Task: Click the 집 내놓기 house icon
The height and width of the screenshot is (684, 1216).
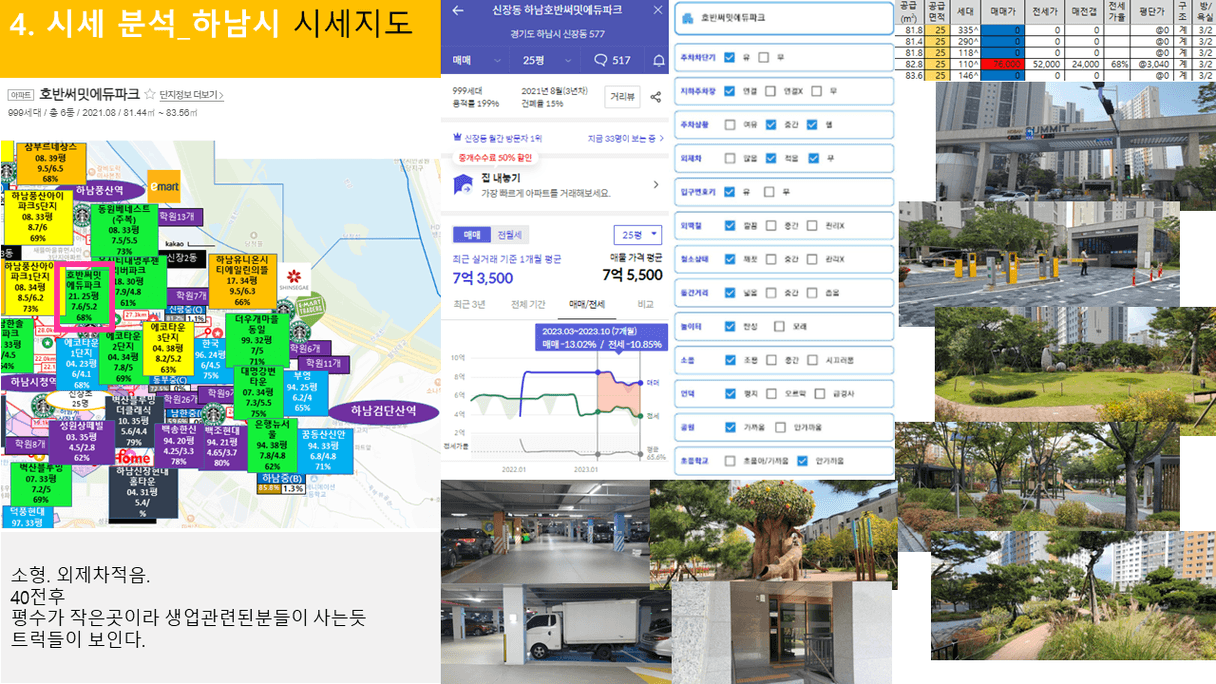Action: tap(463, 184)
